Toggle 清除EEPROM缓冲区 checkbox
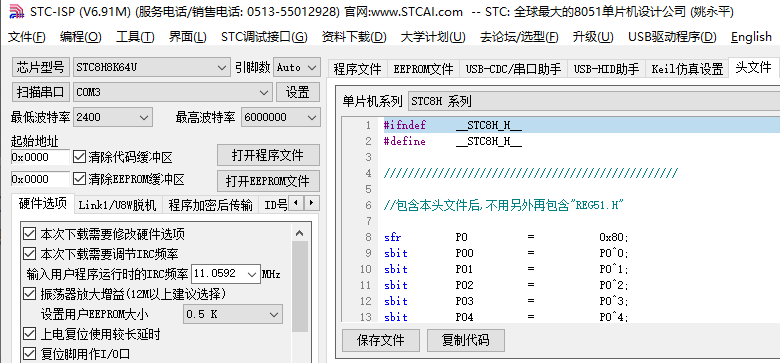 pyautogui.click(x=79, y=179)
